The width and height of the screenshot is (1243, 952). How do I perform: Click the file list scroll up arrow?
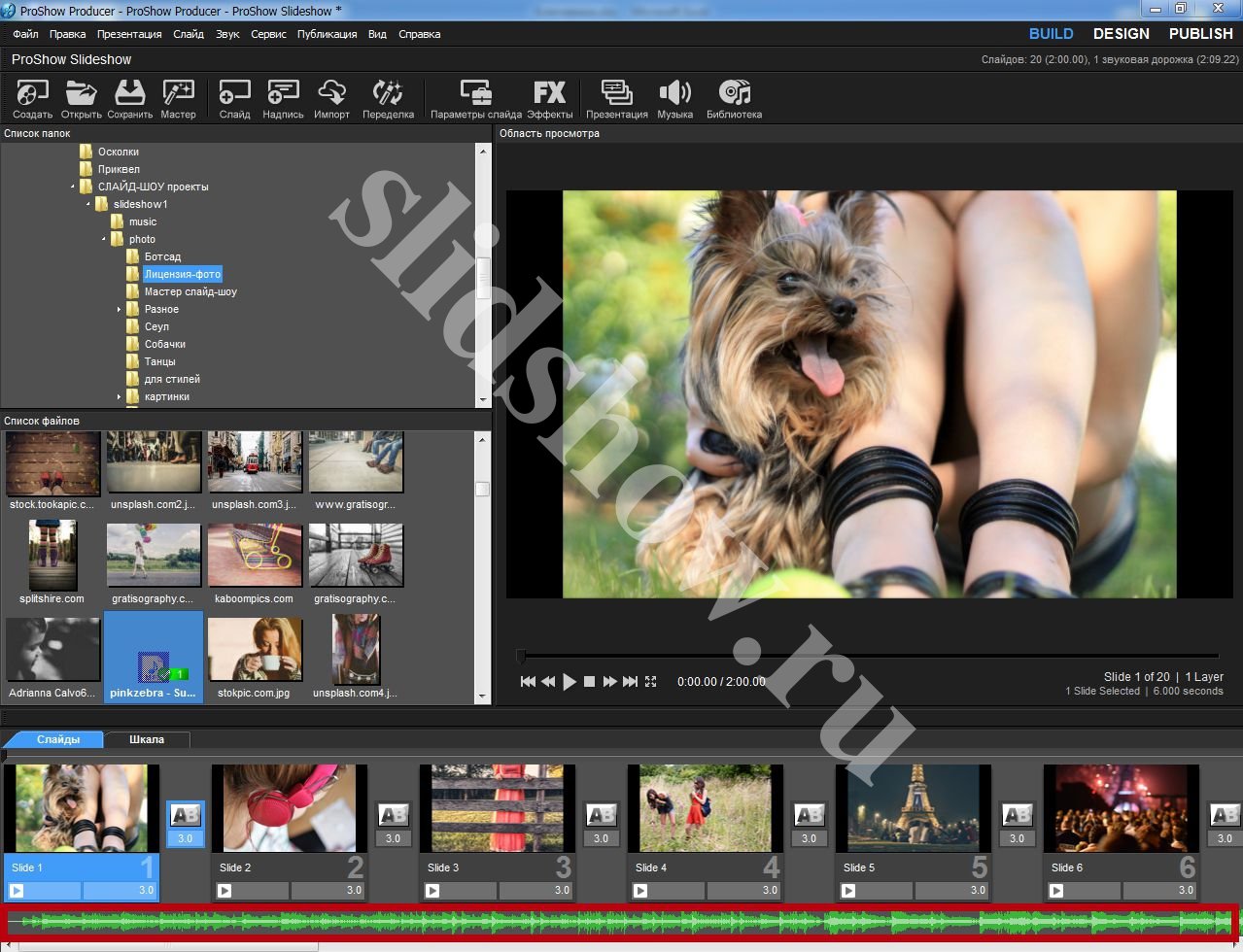click(x=483, y=439)
